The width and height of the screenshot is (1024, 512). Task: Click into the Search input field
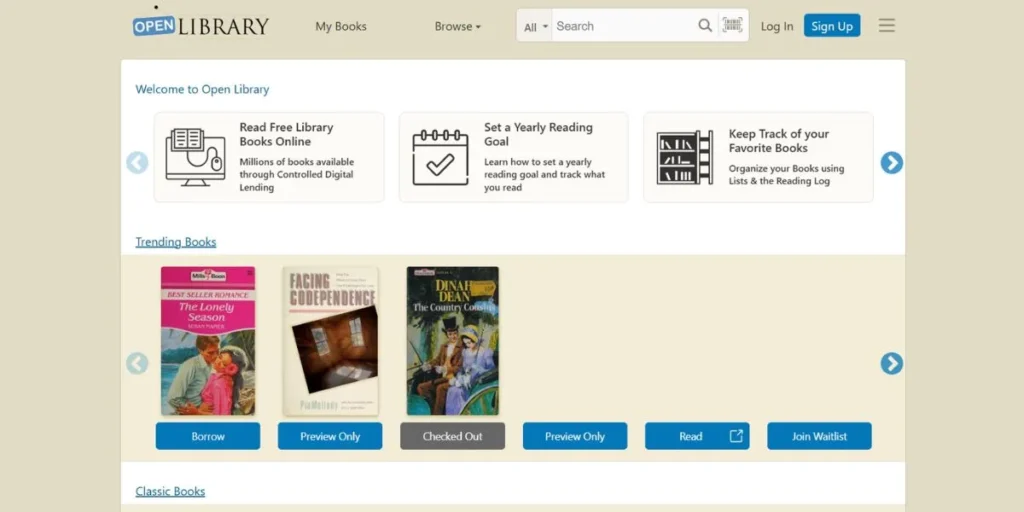point(620,26)
